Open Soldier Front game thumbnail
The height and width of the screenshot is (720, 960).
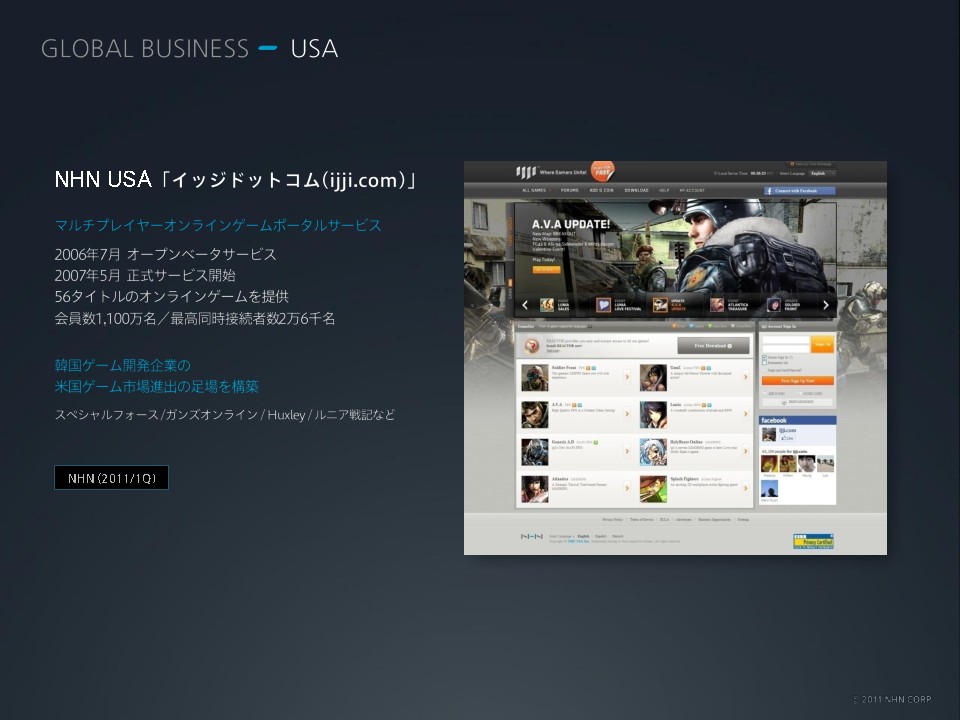click(x=534, y=378)
